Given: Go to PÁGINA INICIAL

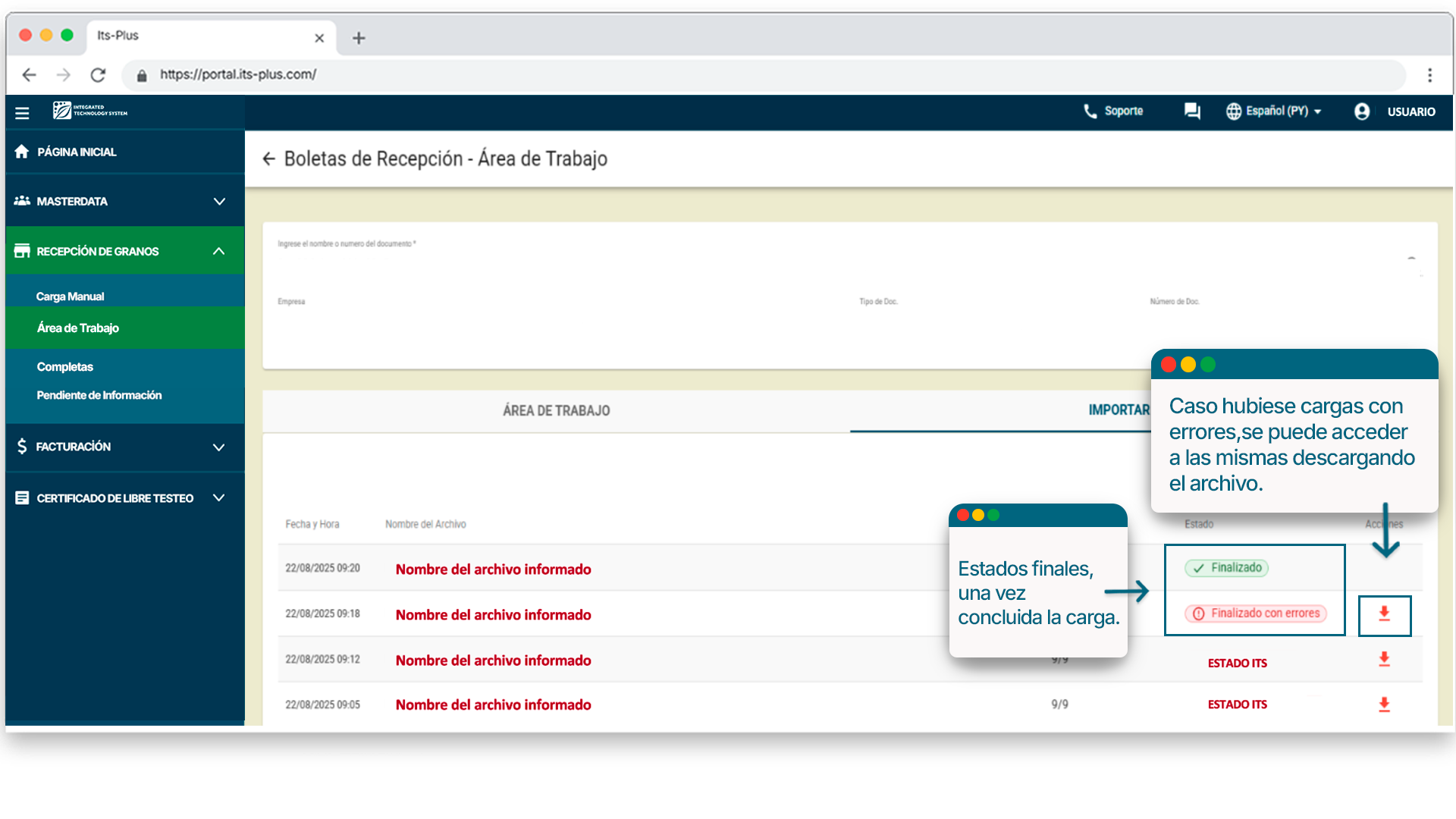Looking at the screenshot, I should pyautogui.click(x=76, y=152).
